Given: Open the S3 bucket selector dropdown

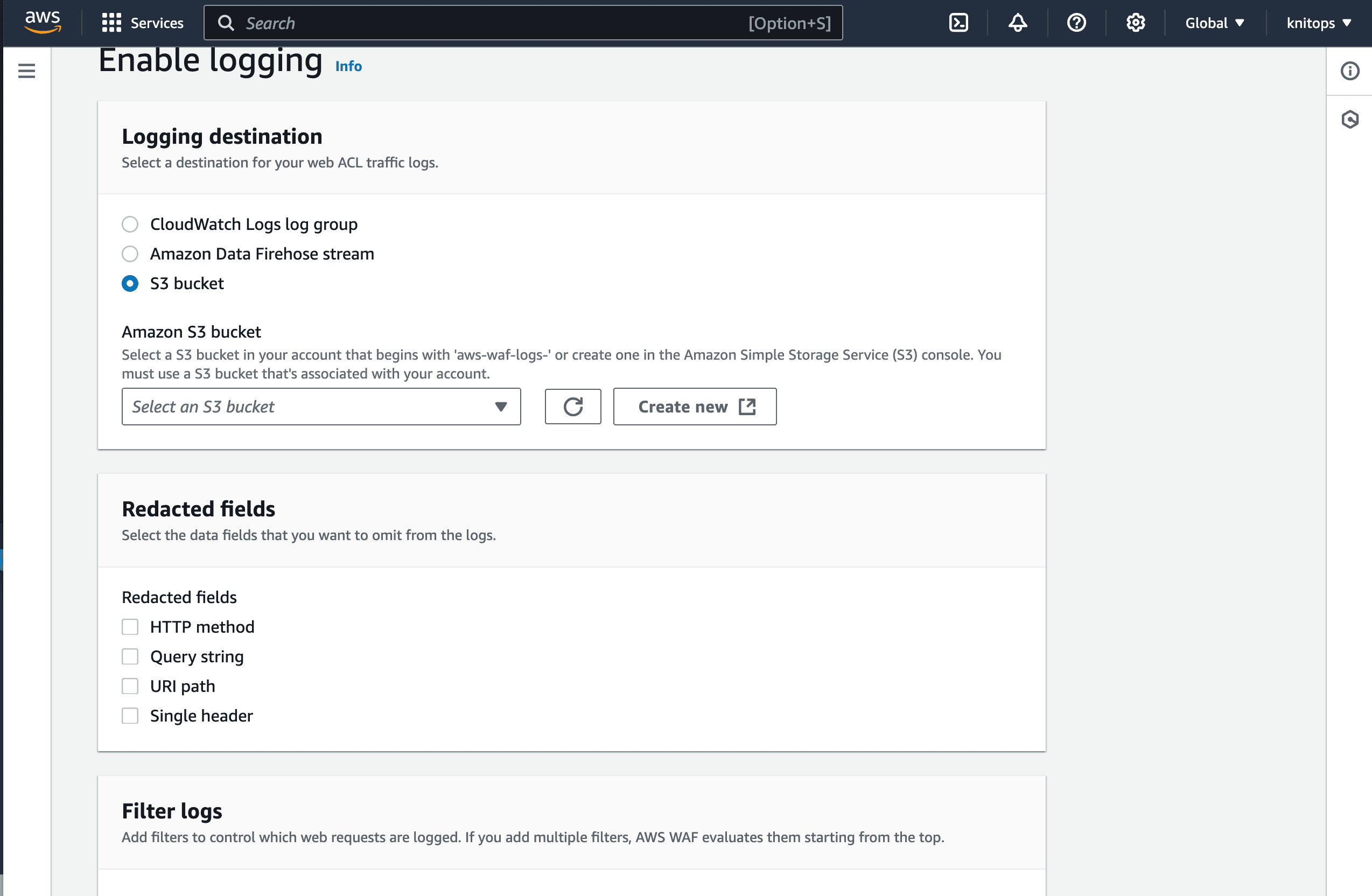Looking at the screenshot, I should (321, 407).
